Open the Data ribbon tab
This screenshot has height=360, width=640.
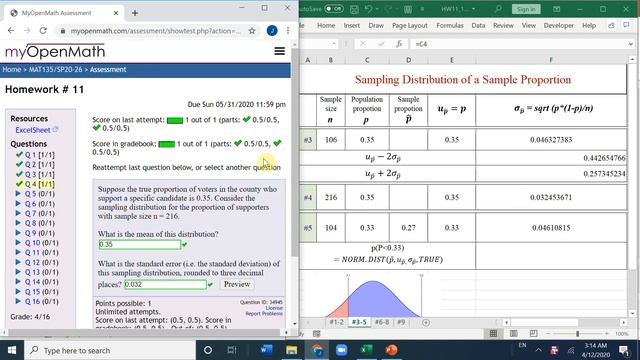[x=478, y=25]
